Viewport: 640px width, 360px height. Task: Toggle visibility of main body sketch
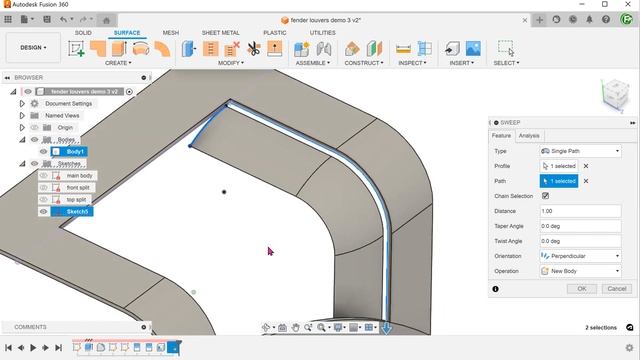point(43,176)
